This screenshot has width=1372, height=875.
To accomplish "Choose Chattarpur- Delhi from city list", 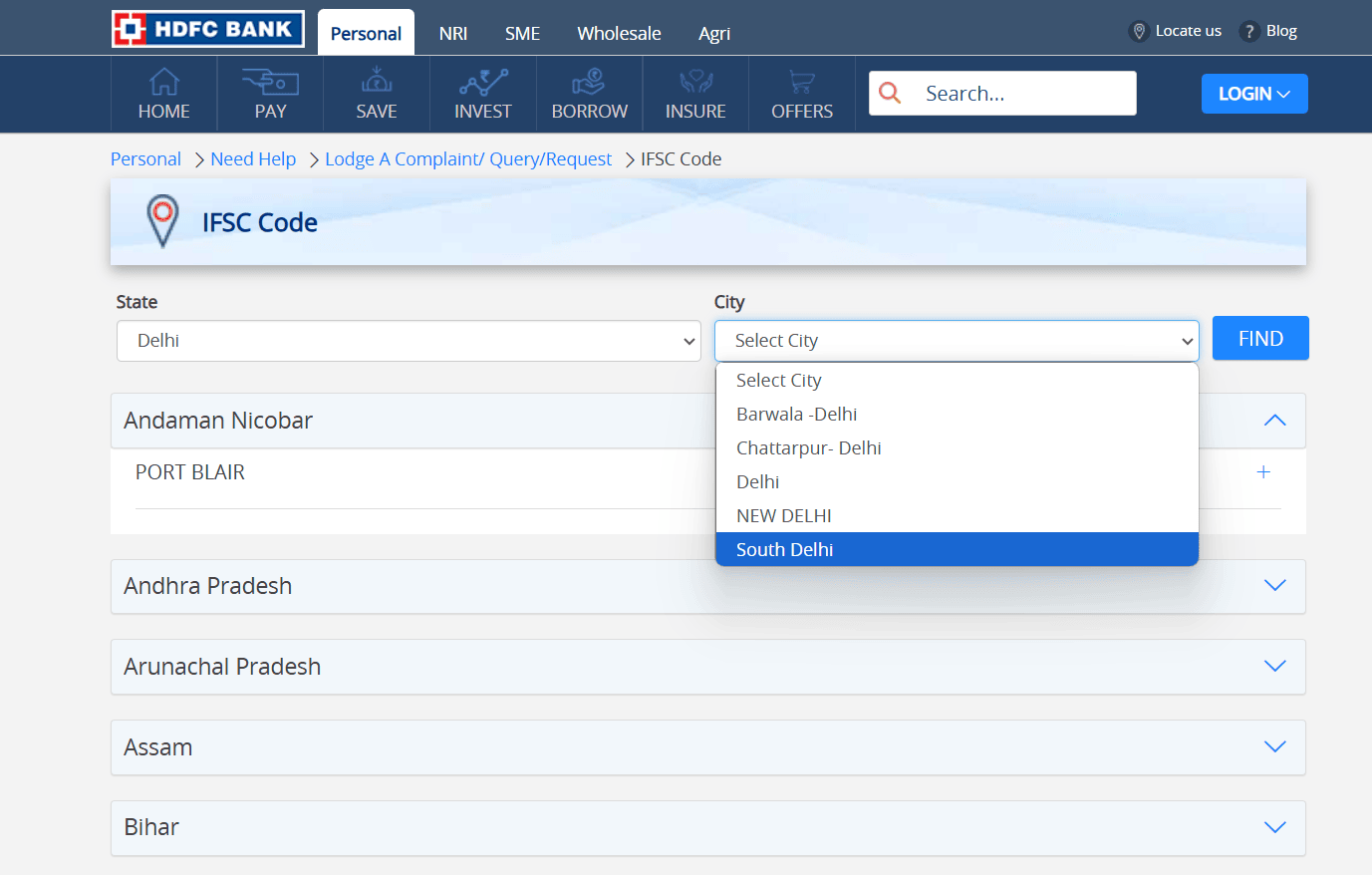I will 957,448.
